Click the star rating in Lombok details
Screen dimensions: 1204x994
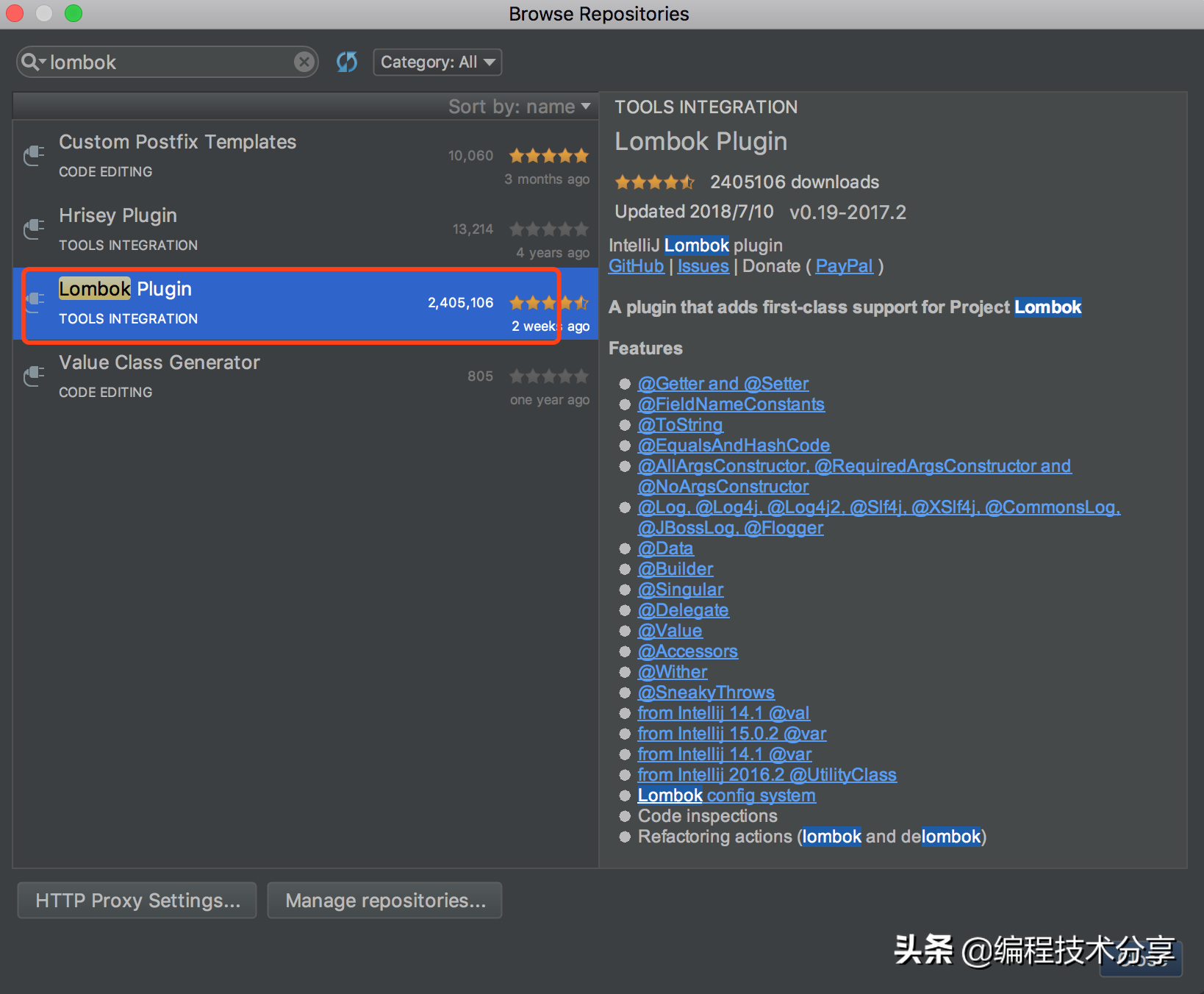point(654,182)
